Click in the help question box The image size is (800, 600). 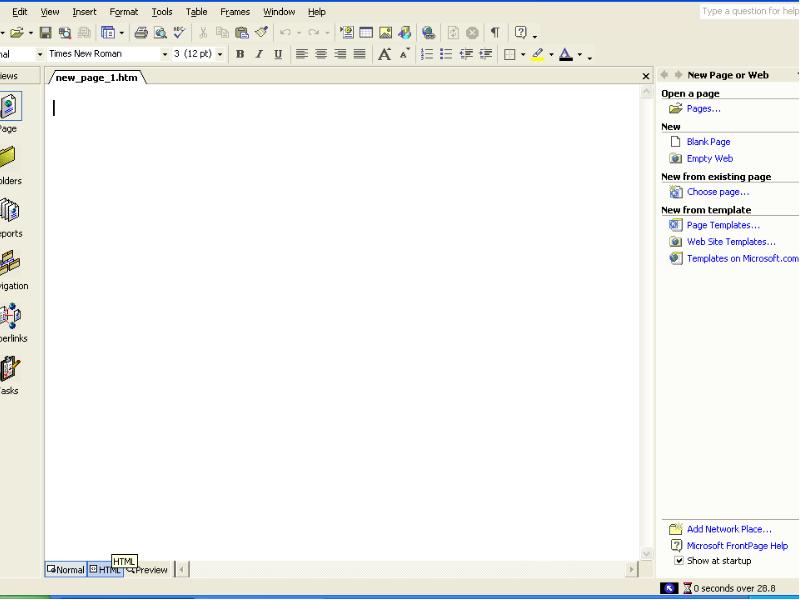tap(748, 12)
